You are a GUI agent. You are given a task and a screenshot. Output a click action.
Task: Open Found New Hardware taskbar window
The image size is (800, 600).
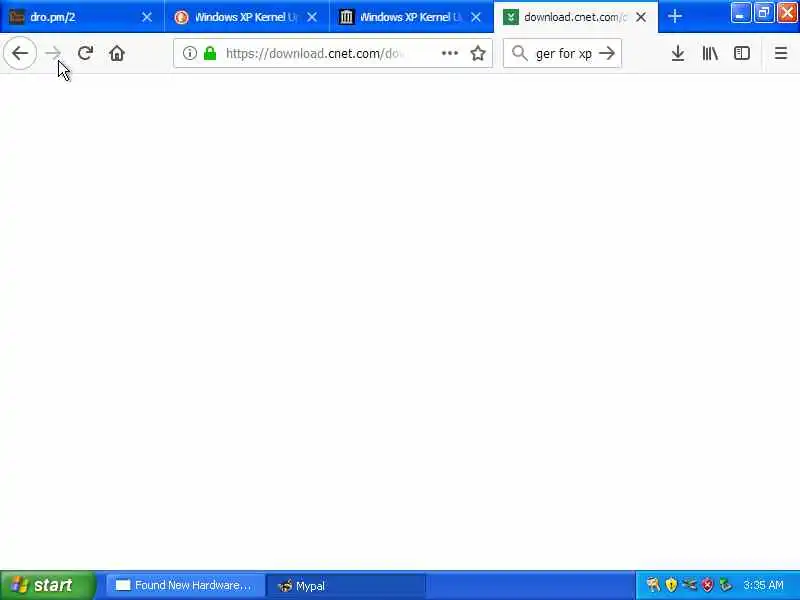point(186,585)
